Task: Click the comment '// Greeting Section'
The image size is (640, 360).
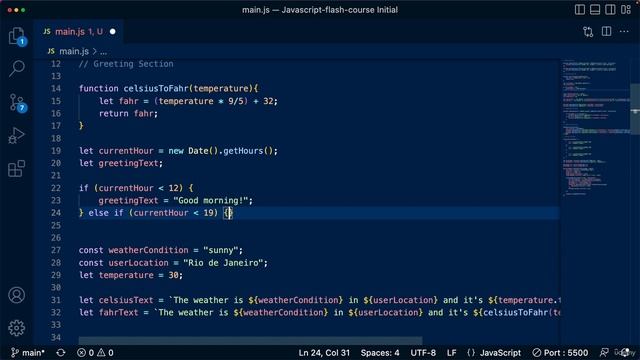Action: (126, 64)
